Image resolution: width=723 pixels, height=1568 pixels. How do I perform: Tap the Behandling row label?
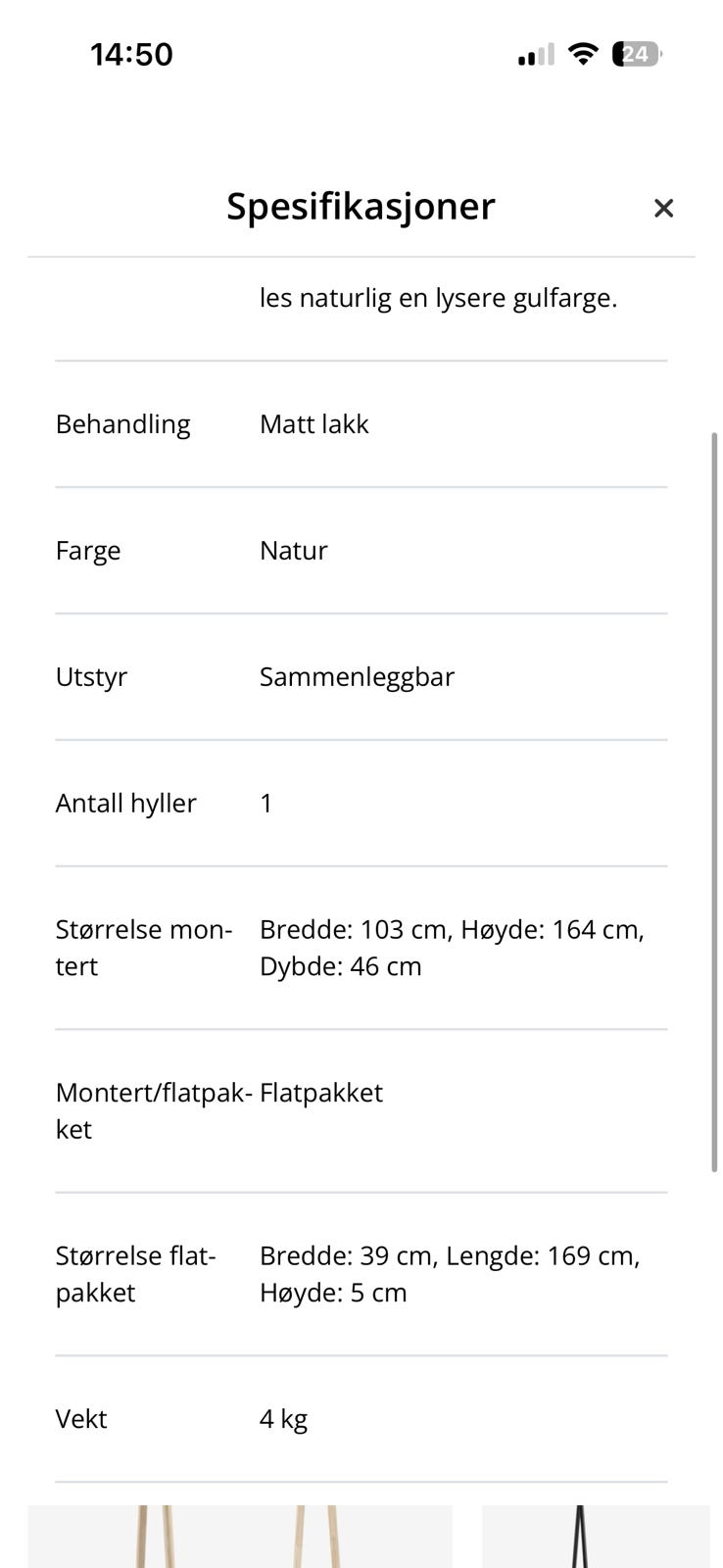tap(122, 424)
